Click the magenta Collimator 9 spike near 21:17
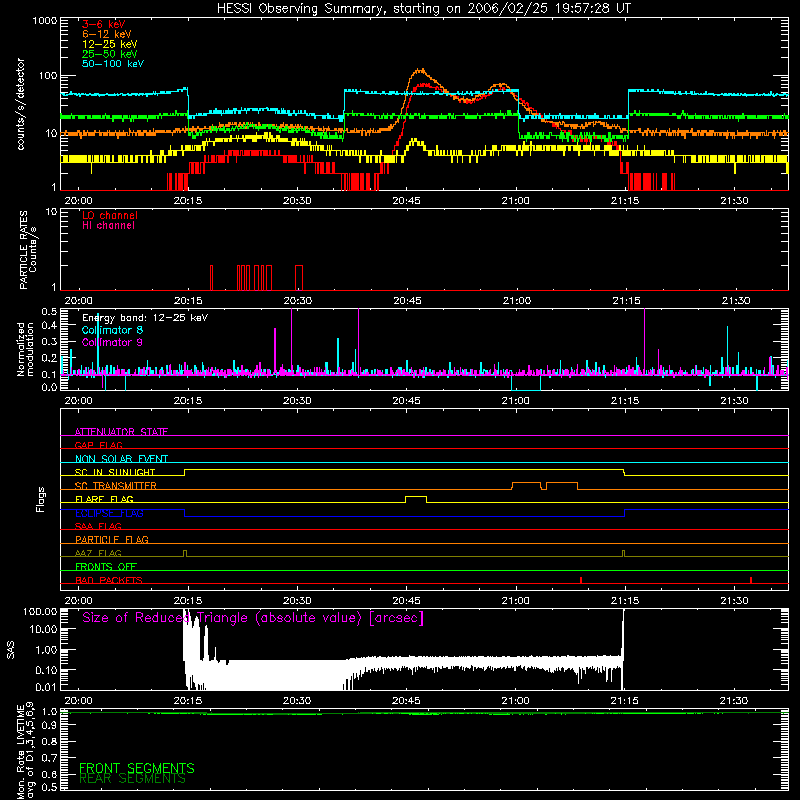Image resolution: width=800 pixels, height=800 pixels. 644,341
